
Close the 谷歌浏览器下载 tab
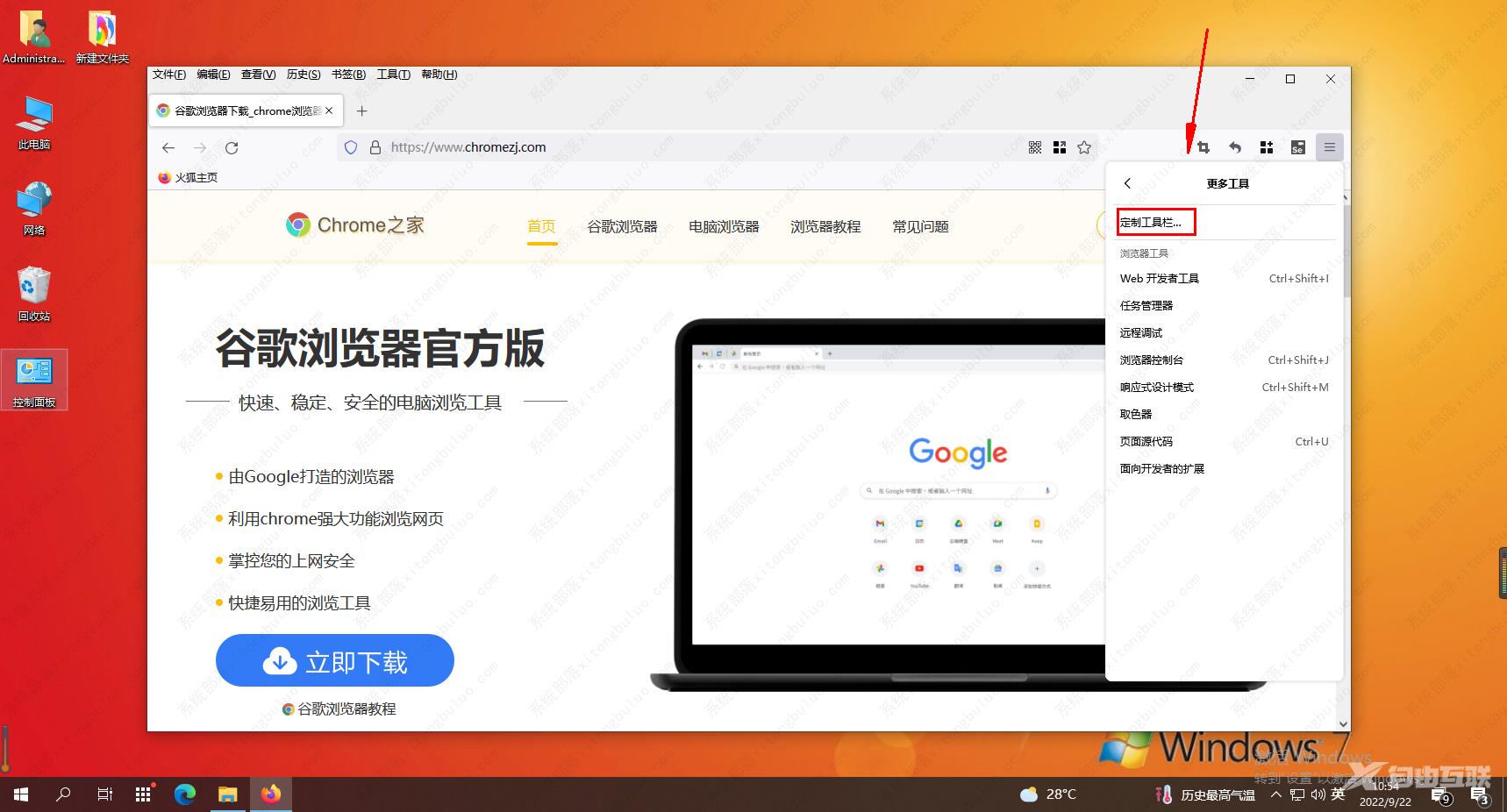(x=329, y=110)
